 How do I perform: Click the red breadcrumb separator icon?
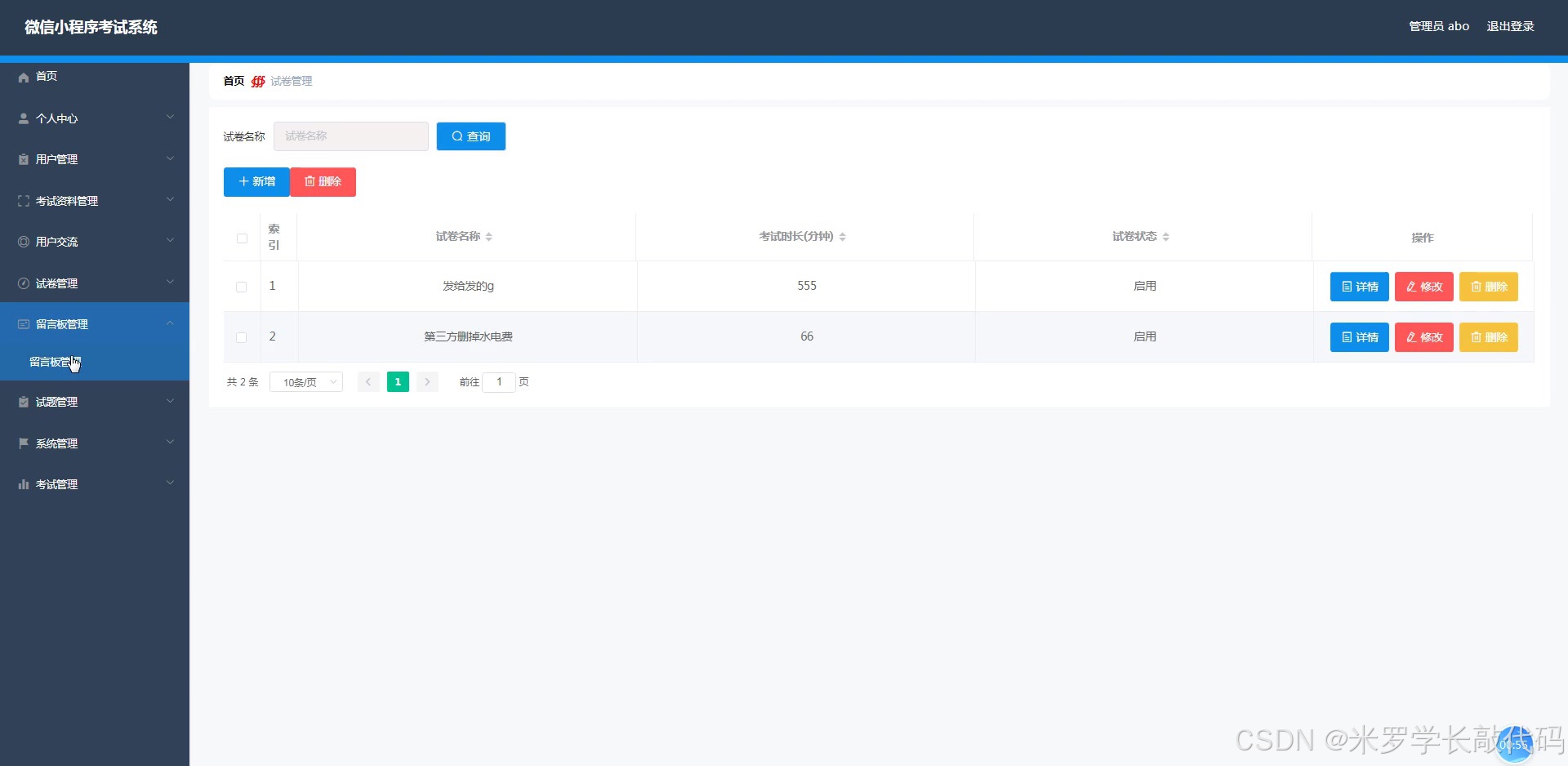click(258, 81)
